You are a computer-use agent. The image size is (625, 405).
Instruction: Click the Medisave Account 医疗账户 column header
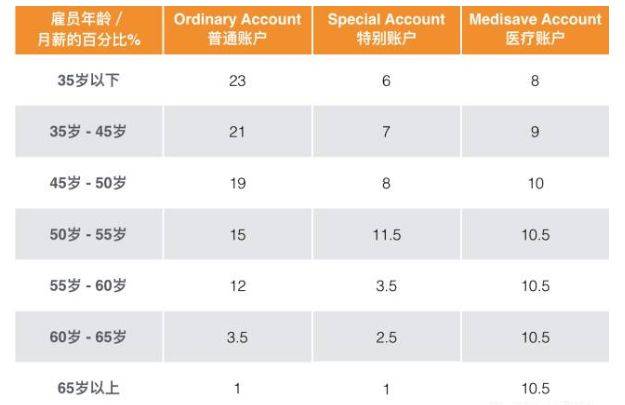click(535, 29)
